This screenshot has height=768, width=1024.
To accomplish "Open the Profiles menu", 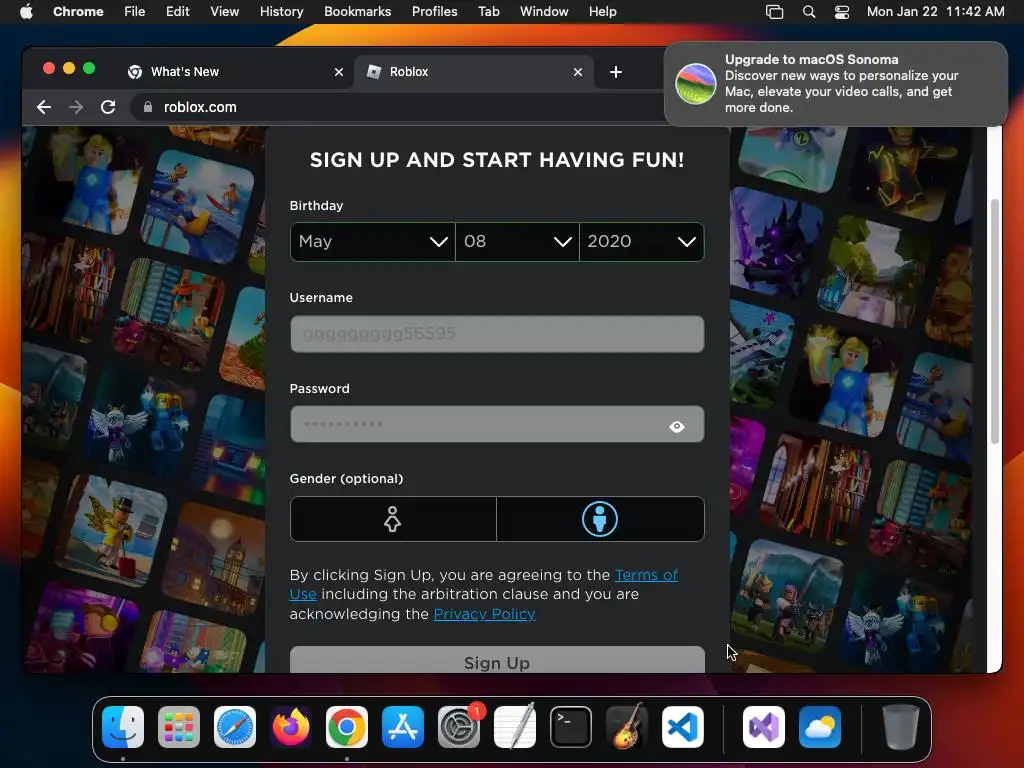I will 434,12.
